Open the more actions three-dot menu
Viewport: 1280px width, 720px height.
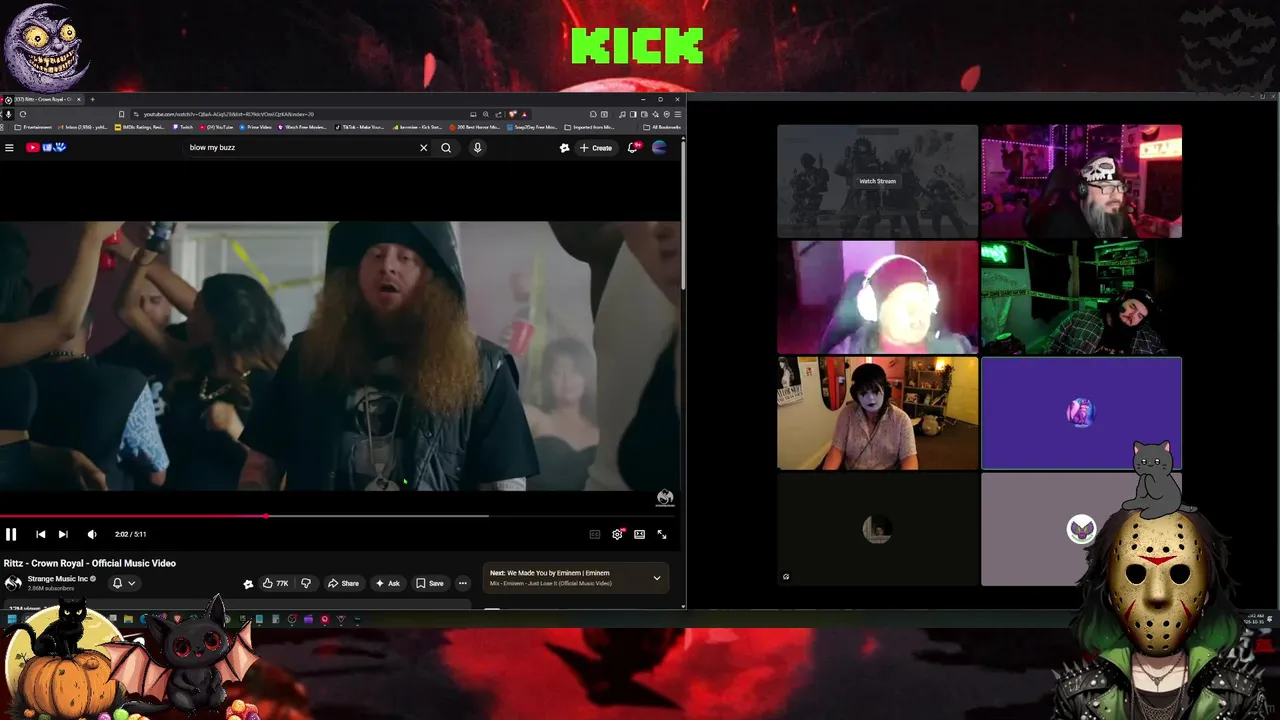(x=462, y=583)
